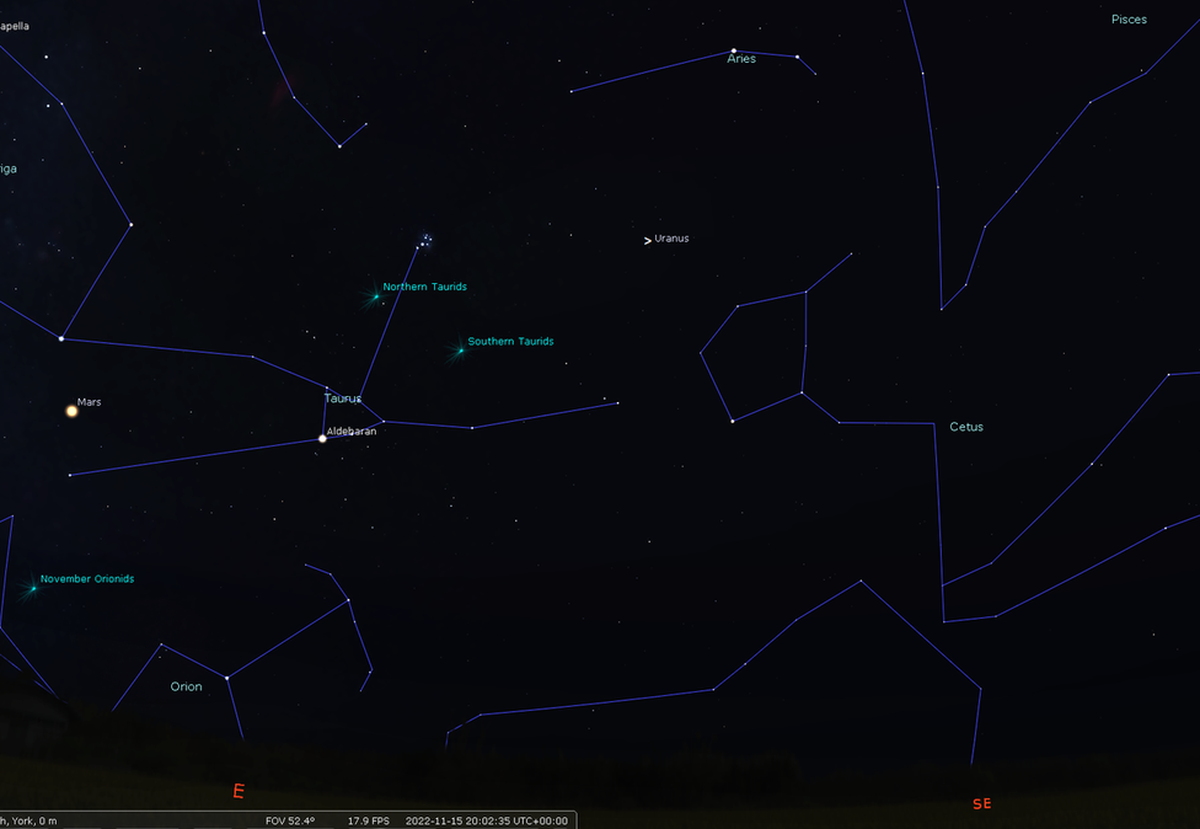Click the bright star above Aries label
The width and height of the screenshot is (1200, 829).
coord(734,50)
